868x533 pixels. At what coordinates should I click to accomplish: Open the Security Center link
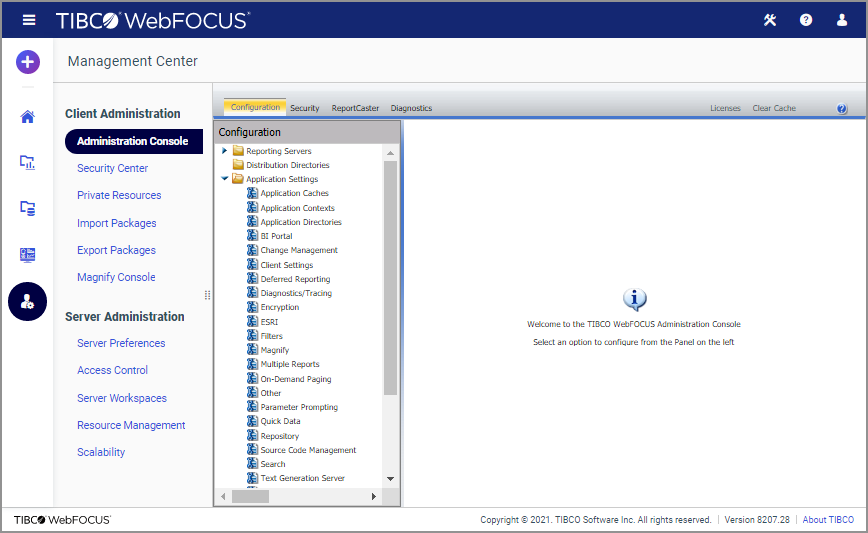tap(112, 168)
